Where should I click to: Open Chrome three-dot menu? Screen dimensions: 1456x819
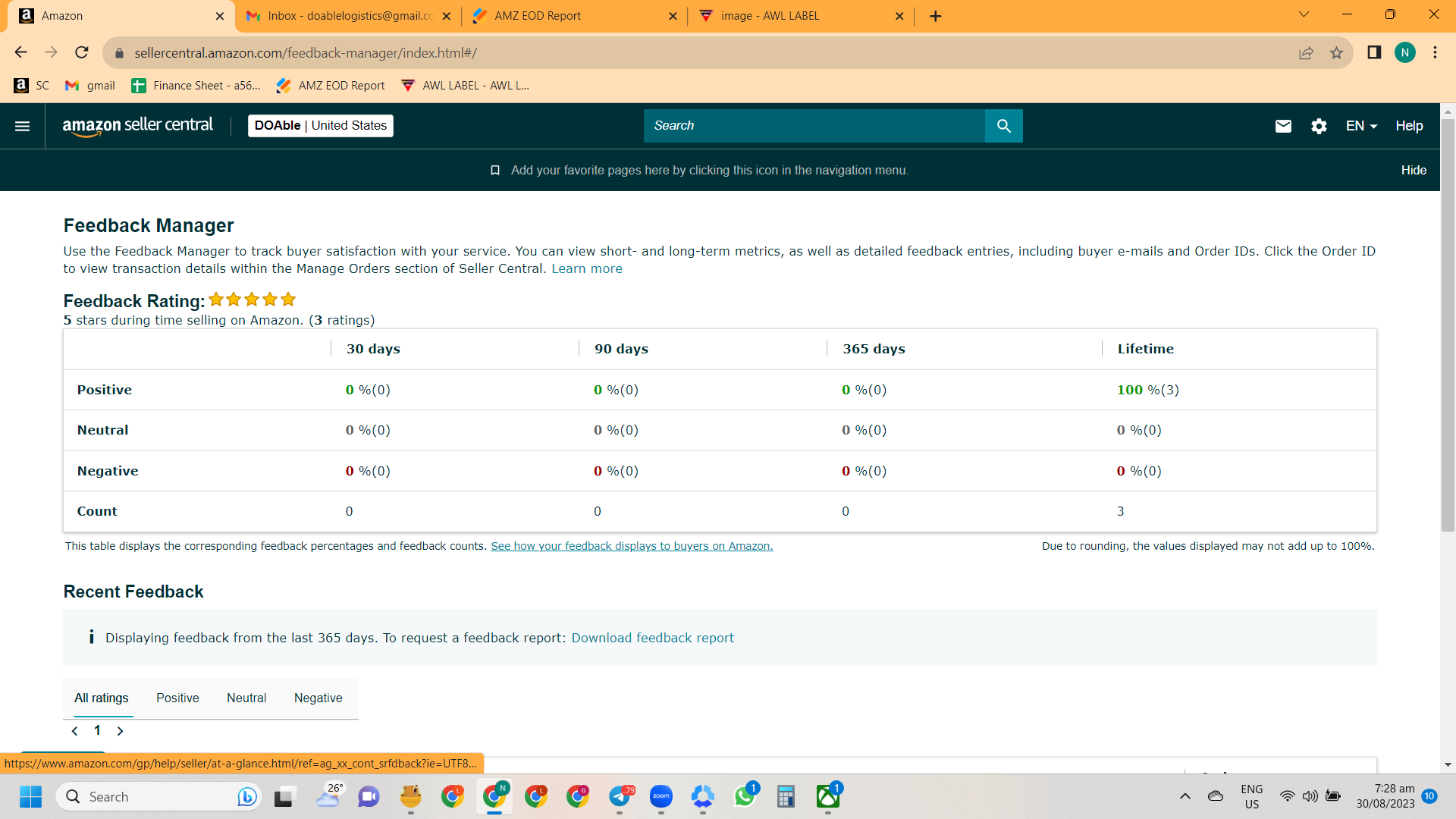pos(1435,52)
